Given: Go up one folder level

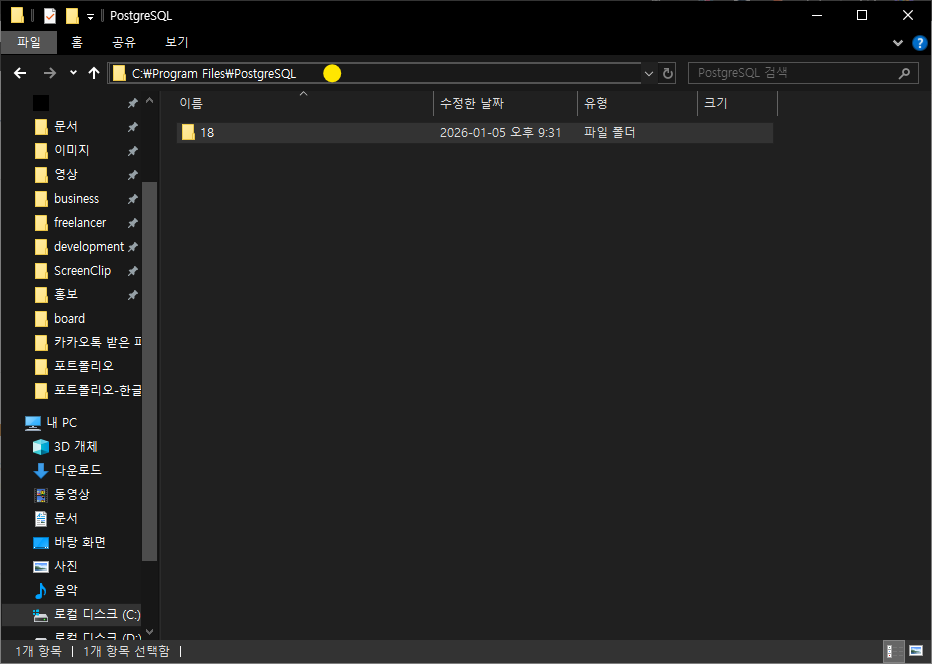Looking at the screenshot, I should [94, 73].
